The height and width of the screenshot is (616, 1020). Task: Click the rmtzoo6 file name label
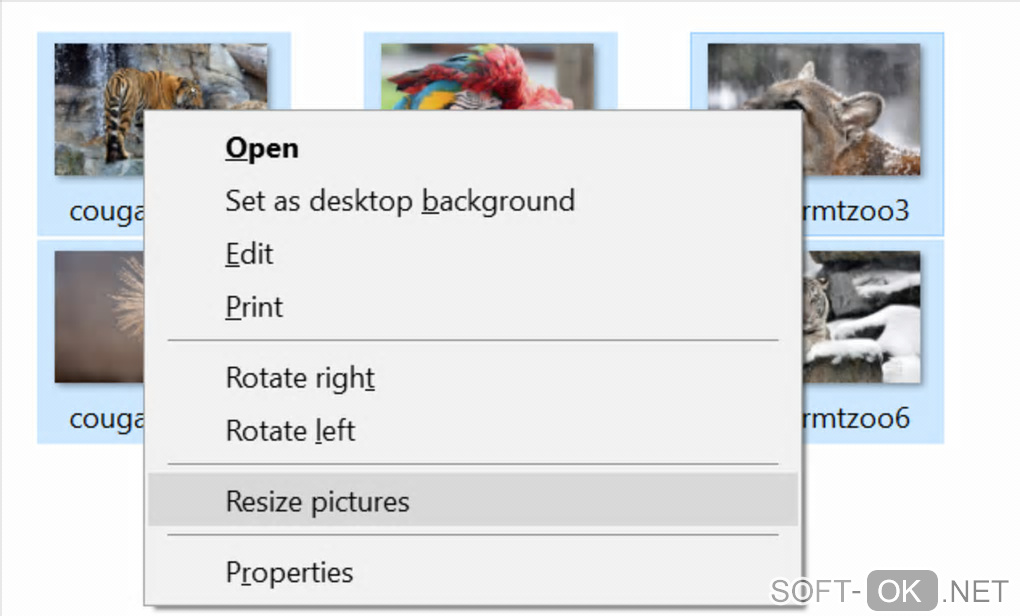[x=856, y=417]
